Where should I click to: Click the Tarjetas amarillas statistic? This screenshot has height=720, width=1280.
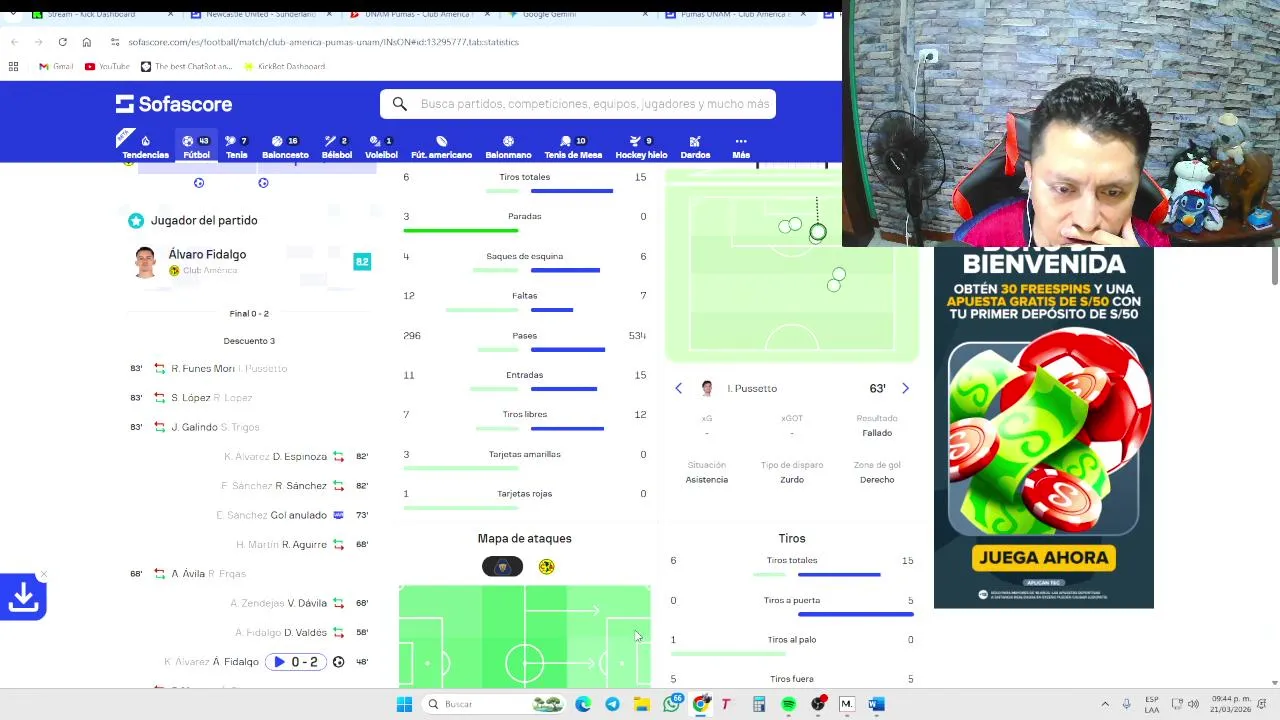(x=524, y=457)
